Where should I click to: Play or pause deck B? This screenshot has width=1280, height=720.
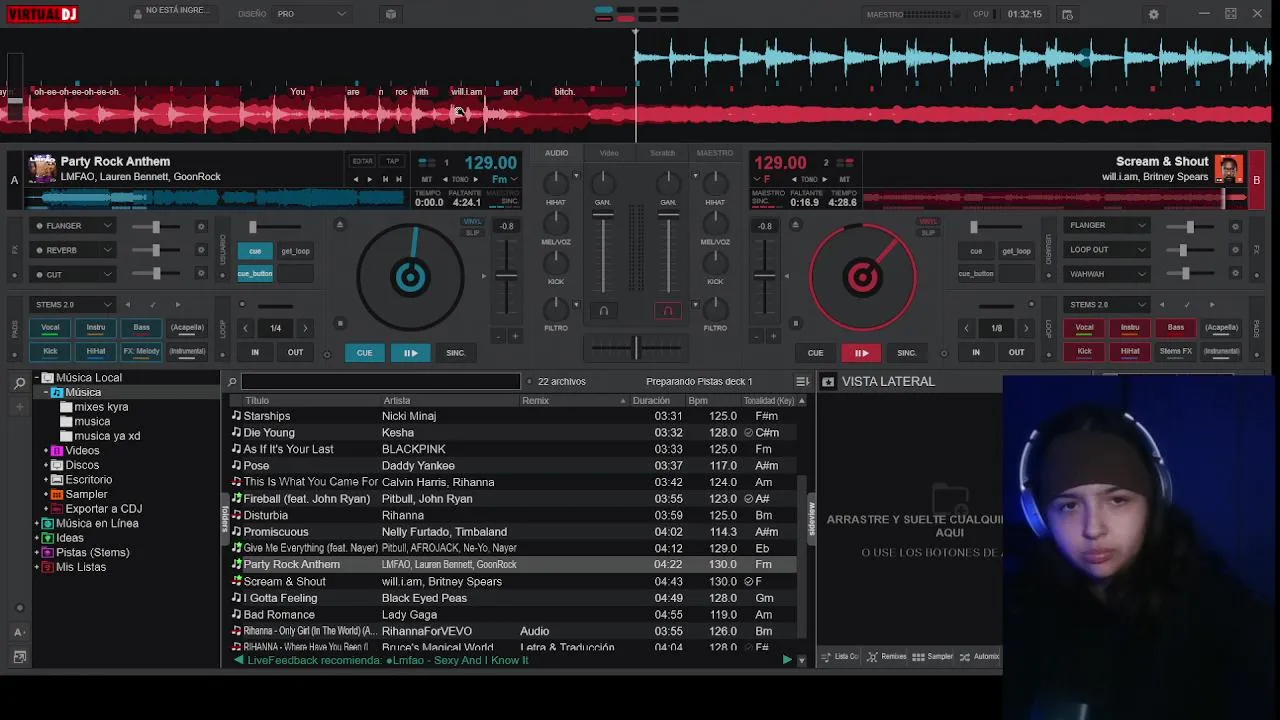click(x=861, y=353)
